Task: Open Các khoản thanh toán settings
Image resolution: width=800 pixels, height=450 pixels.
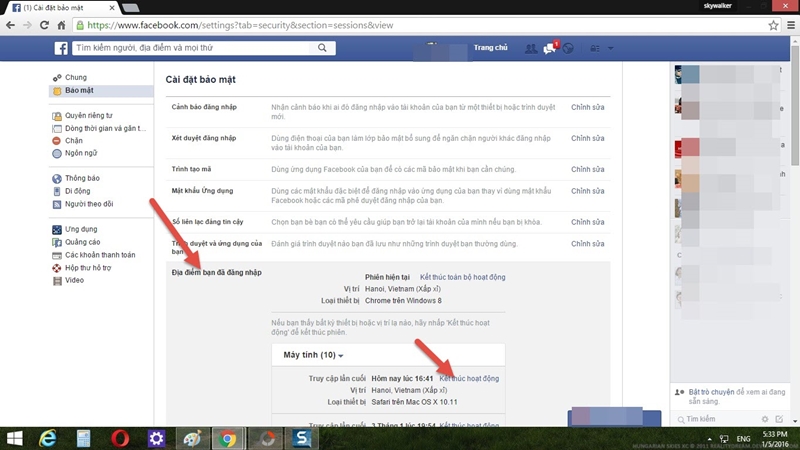Action: 100,255
